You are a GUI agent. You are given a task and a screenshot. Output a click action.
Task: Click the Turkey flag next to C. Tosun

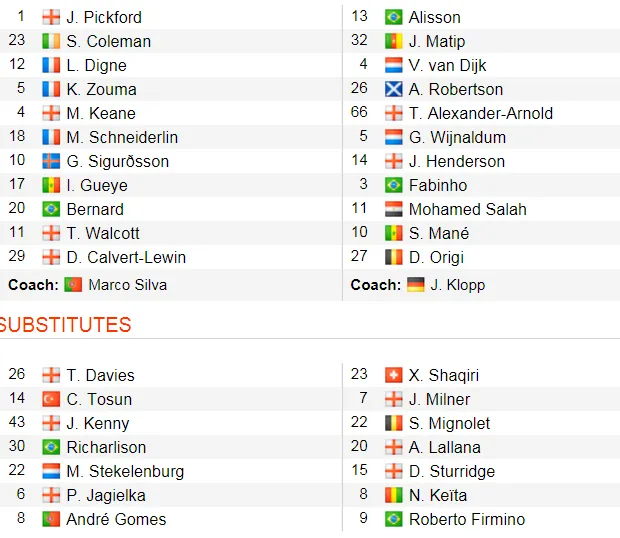(51, 399)
